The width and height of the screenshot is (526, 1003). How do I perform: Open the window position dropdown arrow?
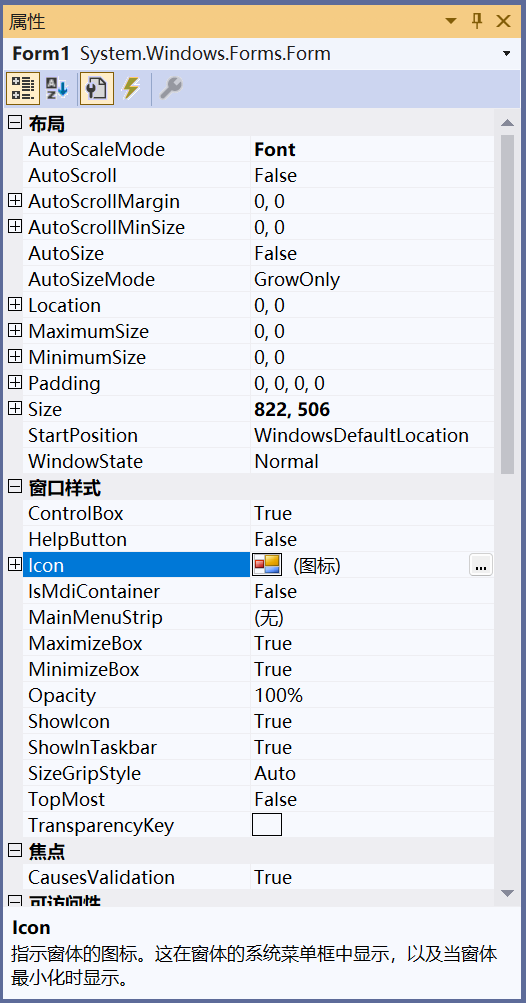click(451, 21)
